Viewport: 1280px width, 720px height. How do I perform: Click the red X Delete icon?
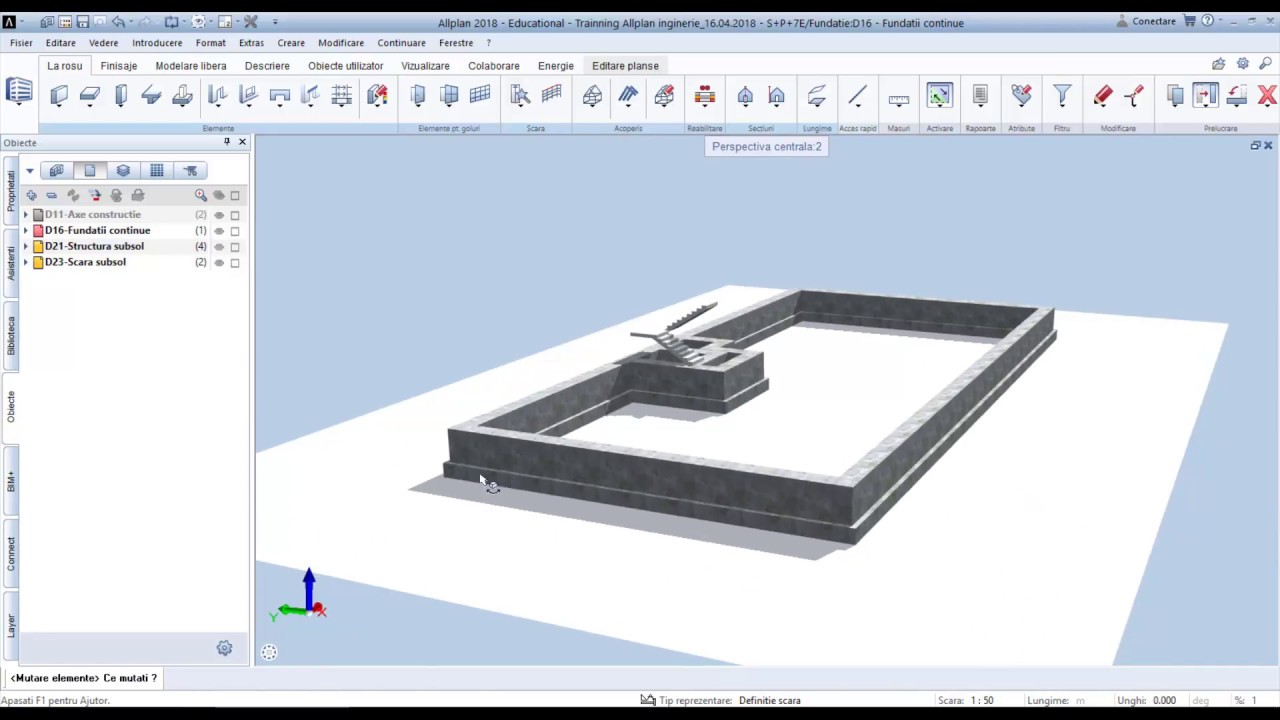[x=1267, y=96]
